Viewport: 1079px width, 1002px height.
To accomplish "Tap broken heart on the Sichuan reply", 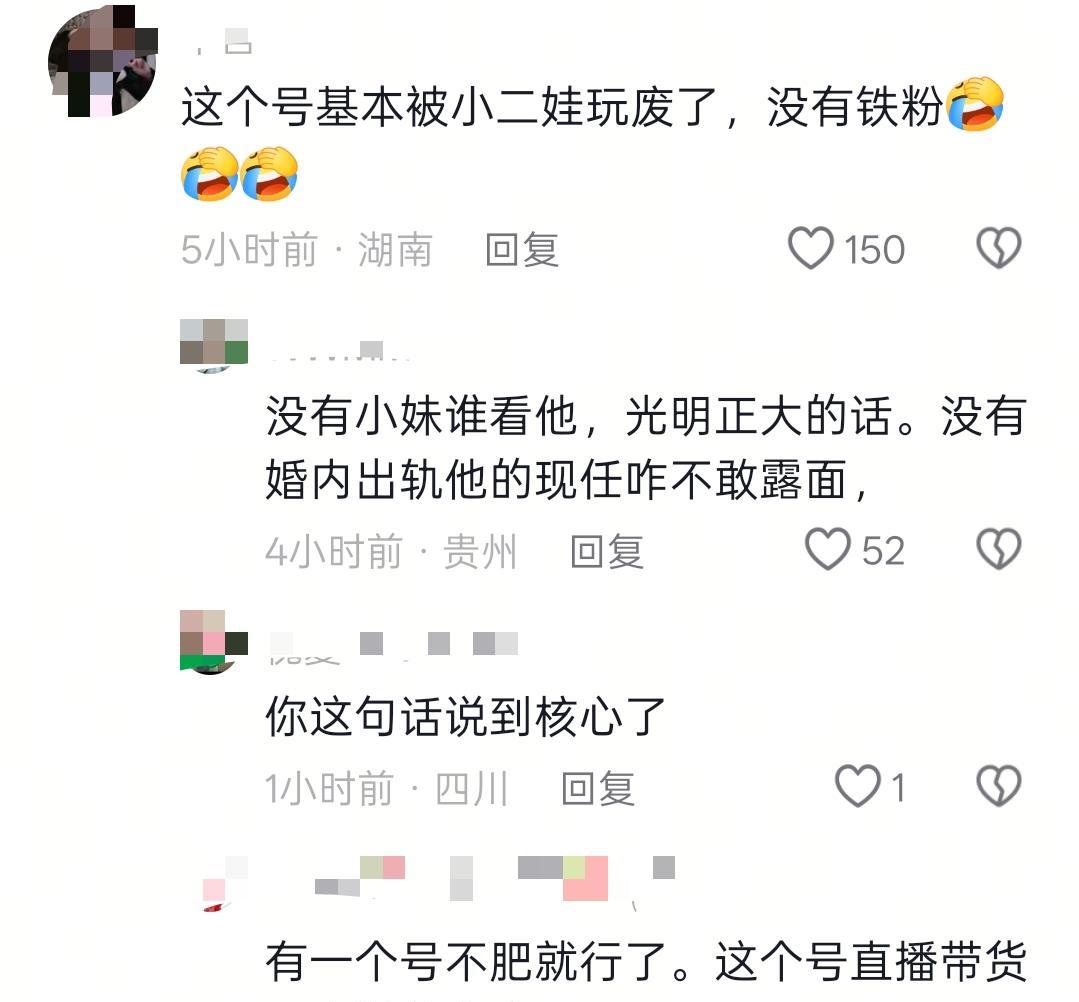I will pyautogui.click(x=998, y=786).
